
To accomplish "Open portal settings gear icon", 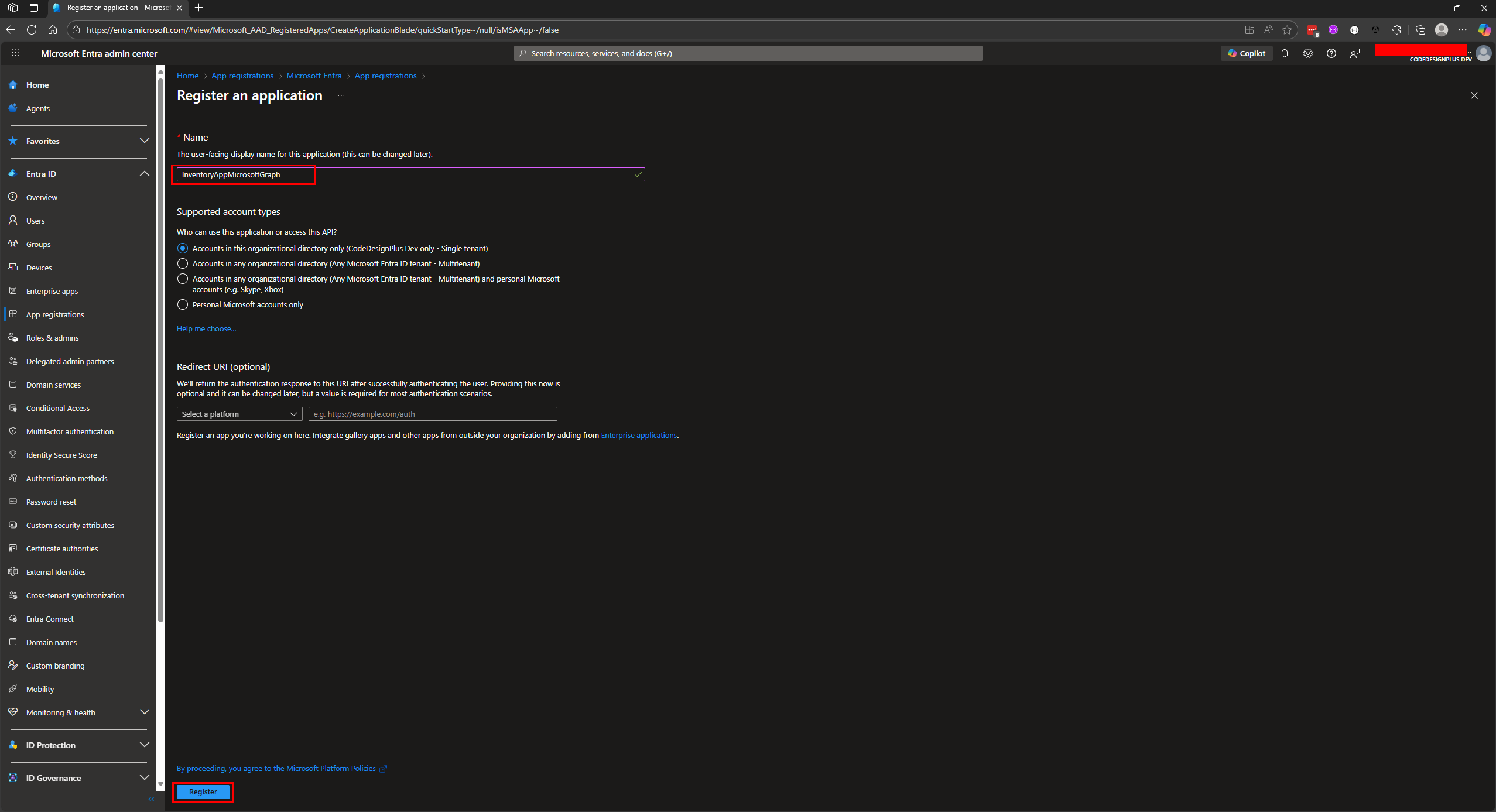I will click(1308, 53).
